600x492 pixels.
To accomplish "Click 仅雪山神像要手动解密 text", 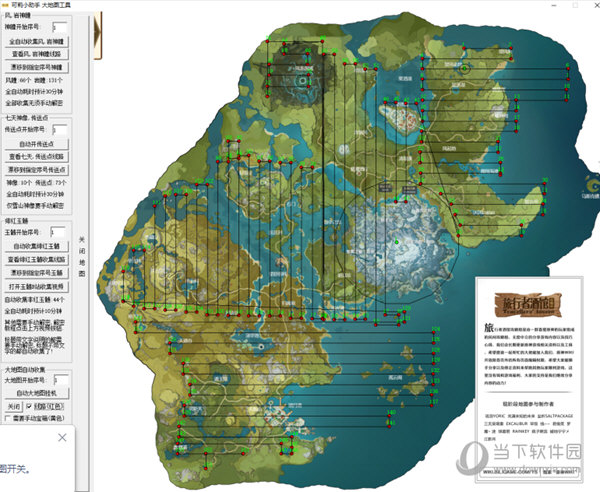I will [x=35, y=205].
